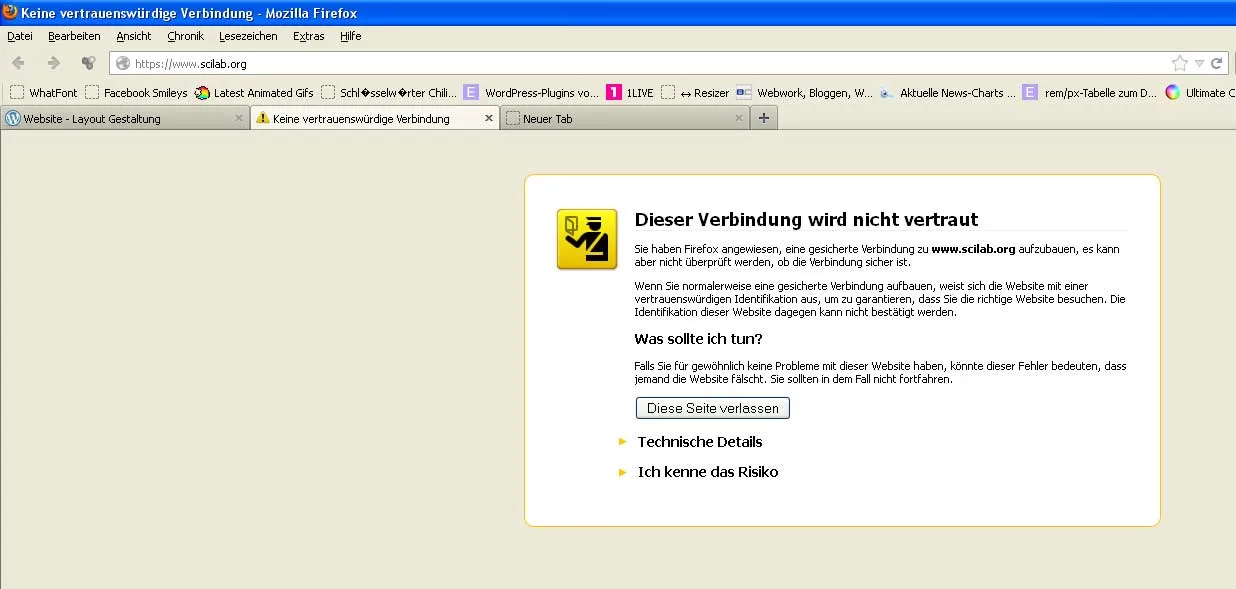Open the 1LIVE bookmark
1236x589 pixels.
point(630,93)
